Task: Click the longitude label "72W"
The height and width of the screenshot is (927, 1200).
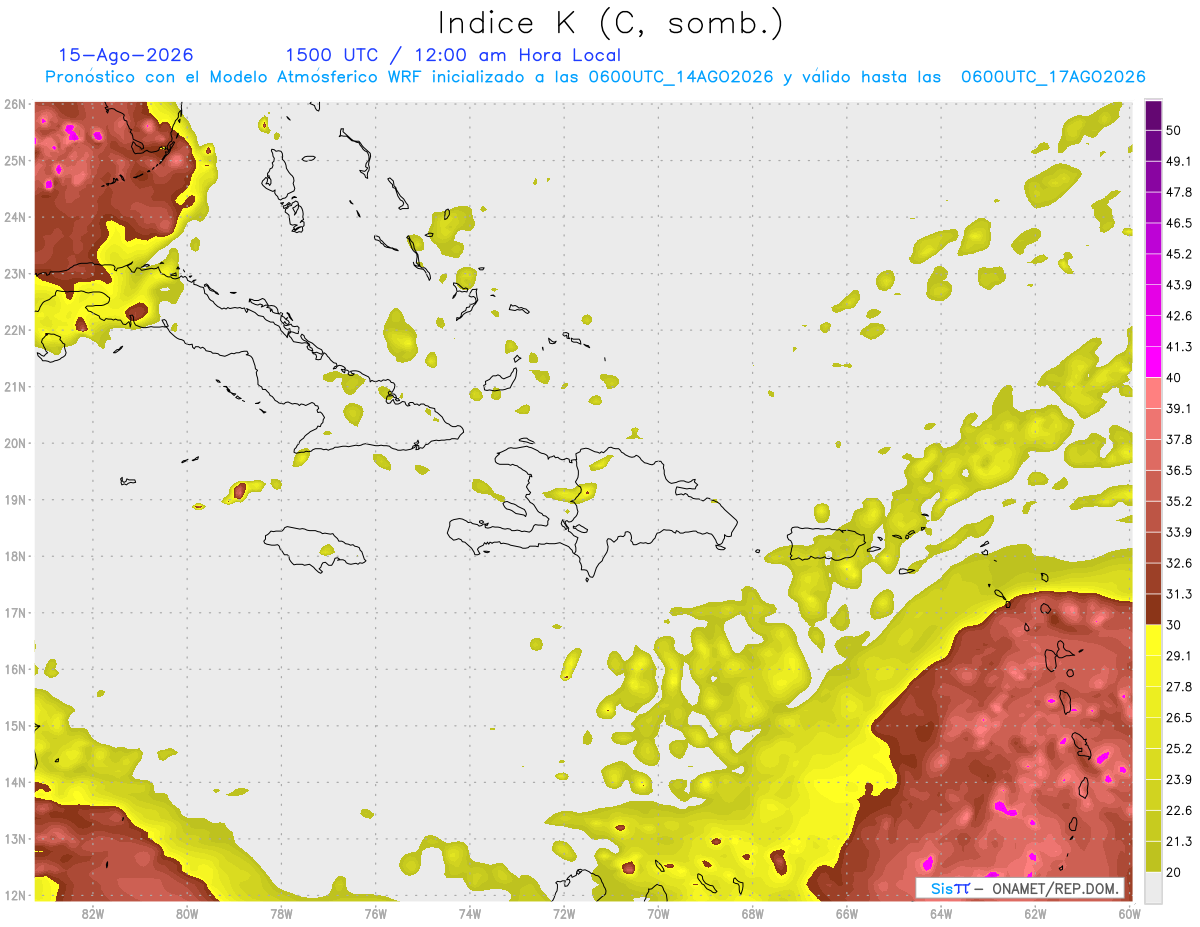Action: point(564,913)
